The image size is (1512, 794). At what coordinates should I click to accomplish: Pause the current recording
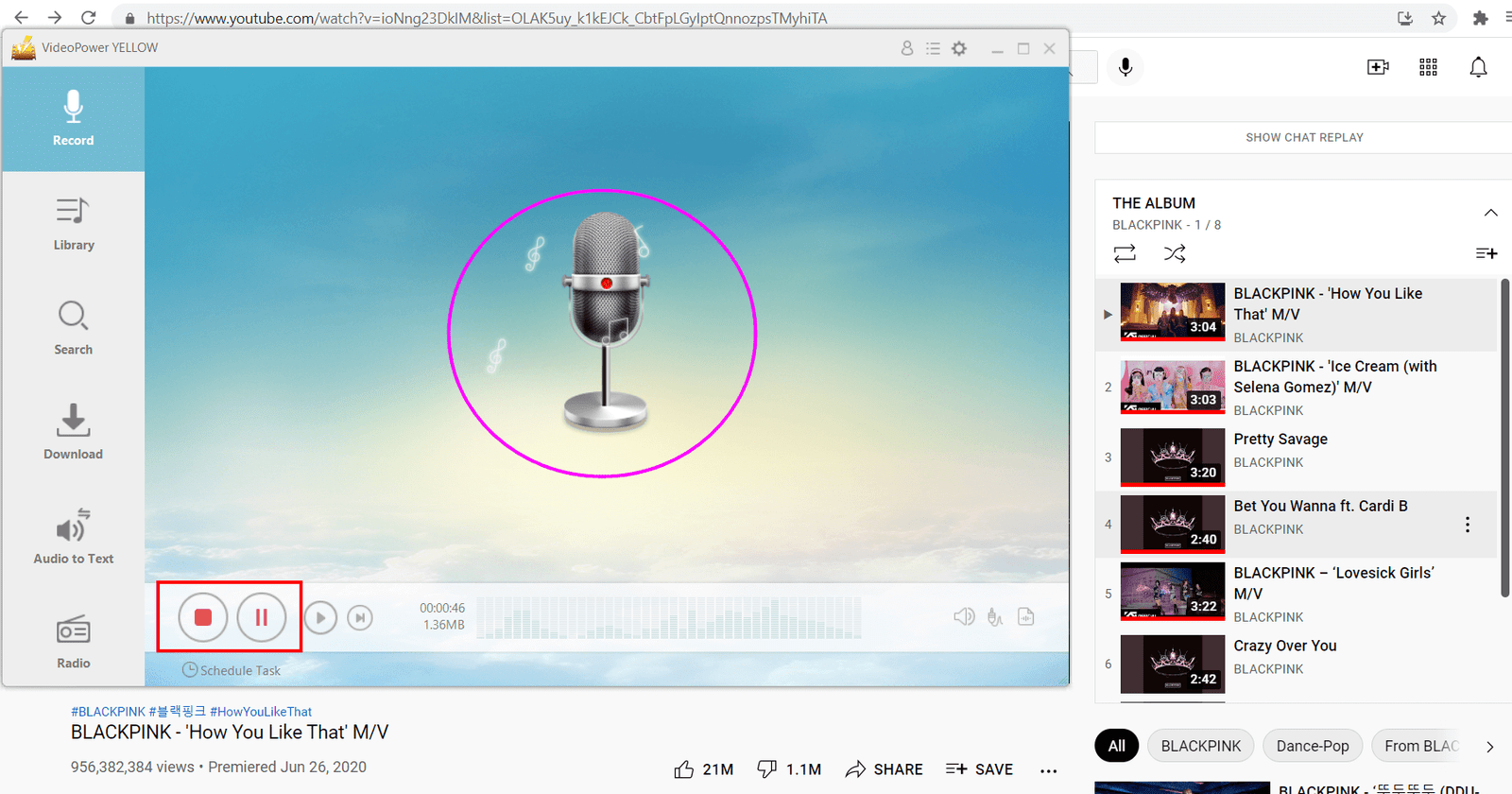[262, 617]
